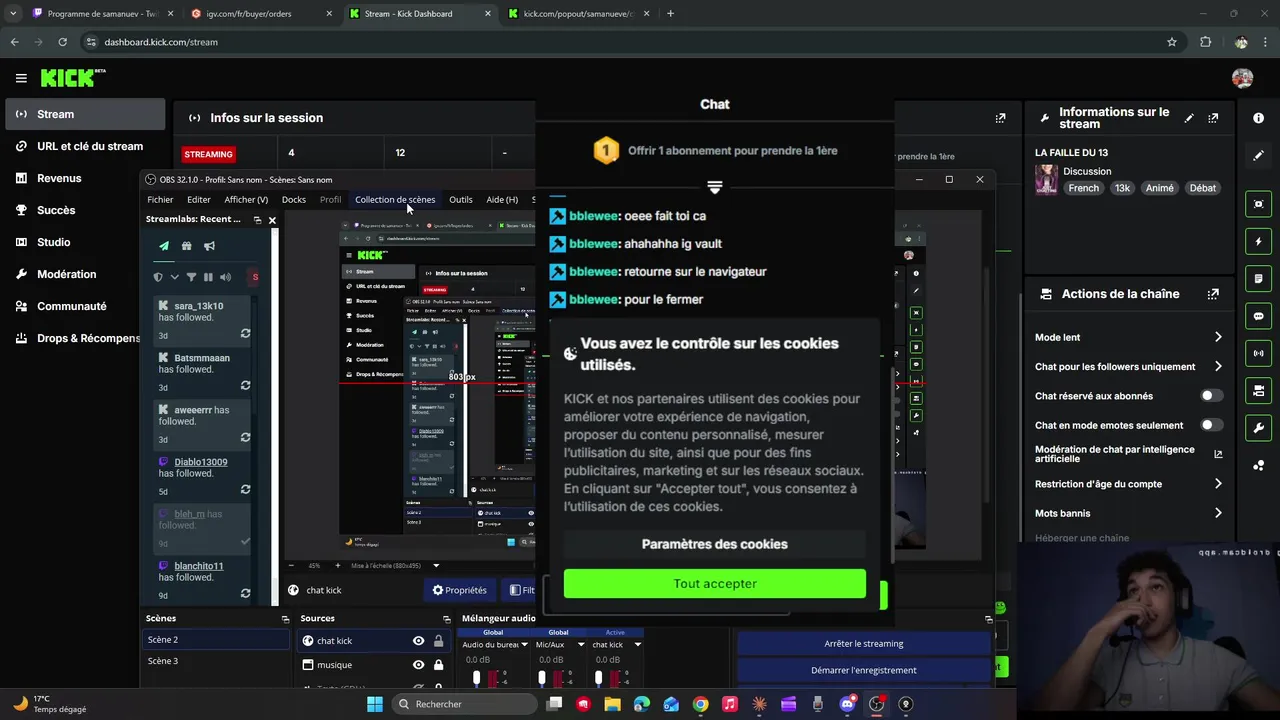The height and width of the screenshot is (720, 1280).
Task: Open the info icon in right rail
Action: point(1258,118)
